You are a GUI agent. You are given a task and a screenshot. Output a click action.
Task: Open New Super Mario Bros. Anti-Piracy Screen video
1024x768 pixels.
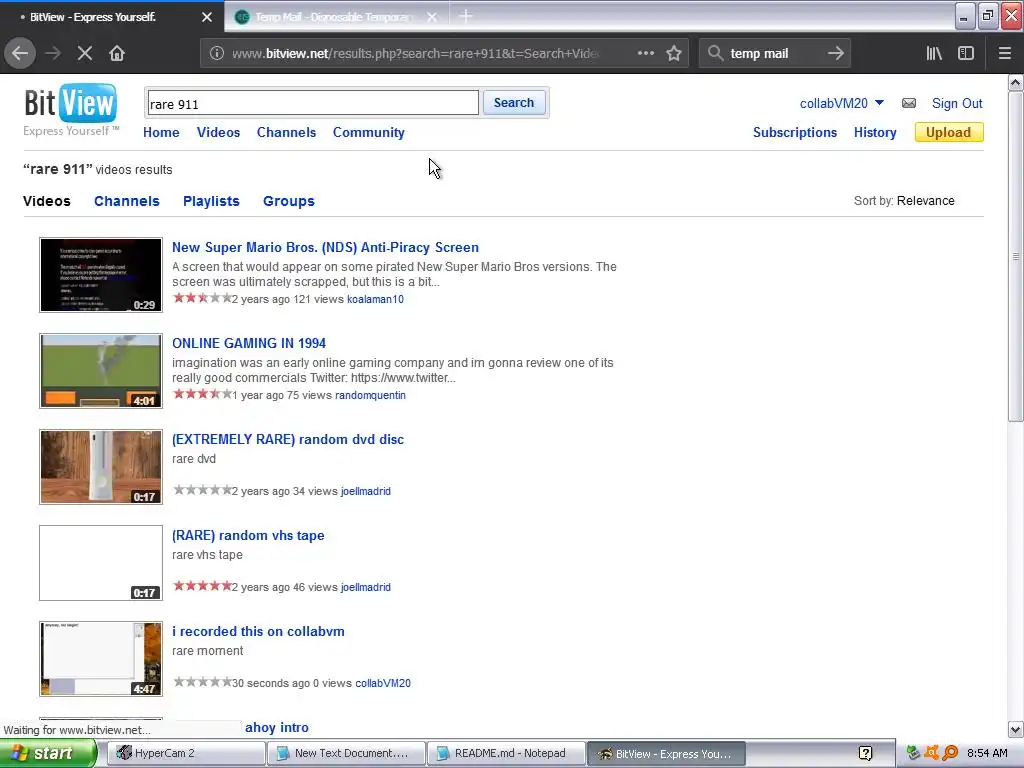(325, 248)
